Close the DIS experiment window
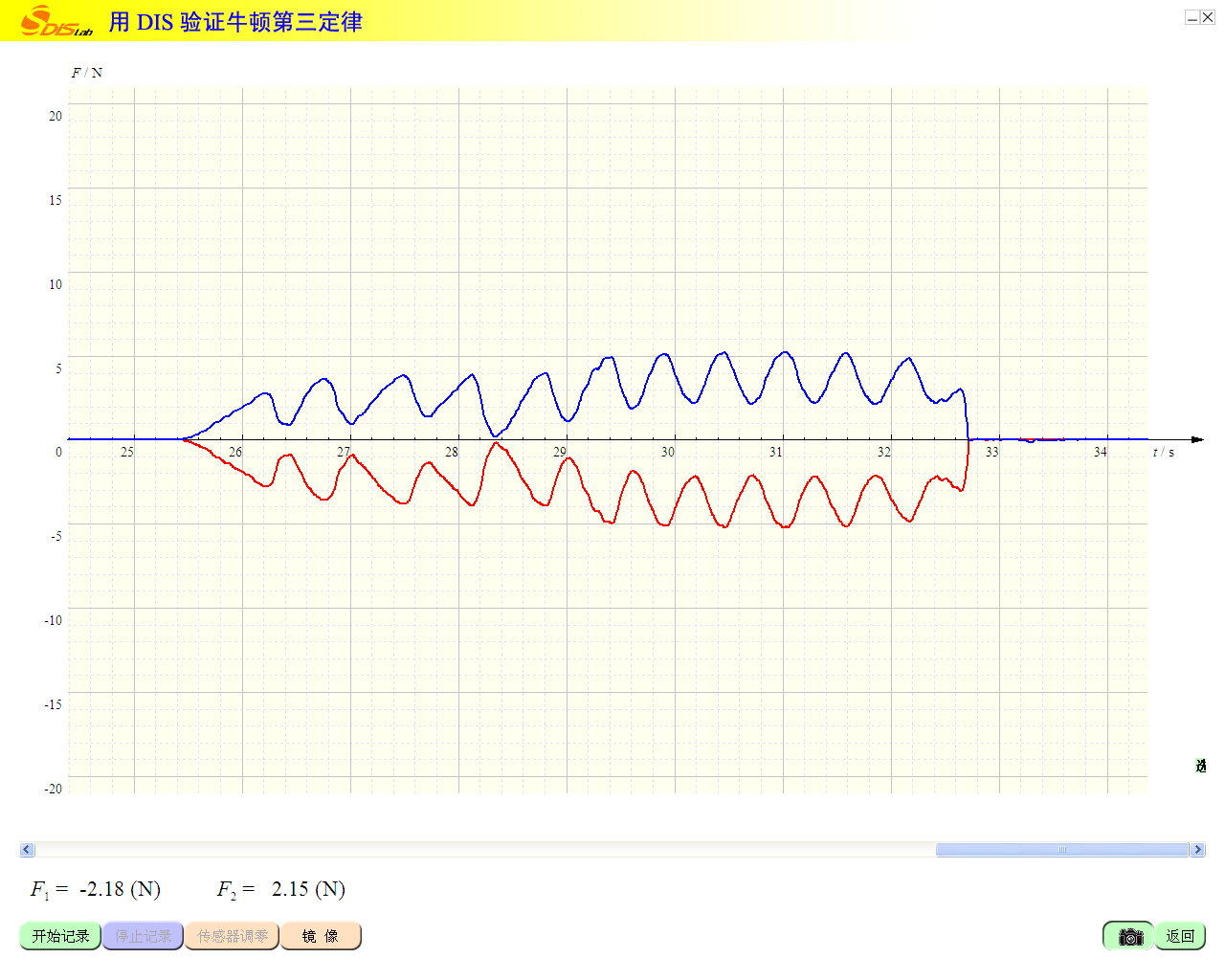1225x980 pixels. [1208, 17]
